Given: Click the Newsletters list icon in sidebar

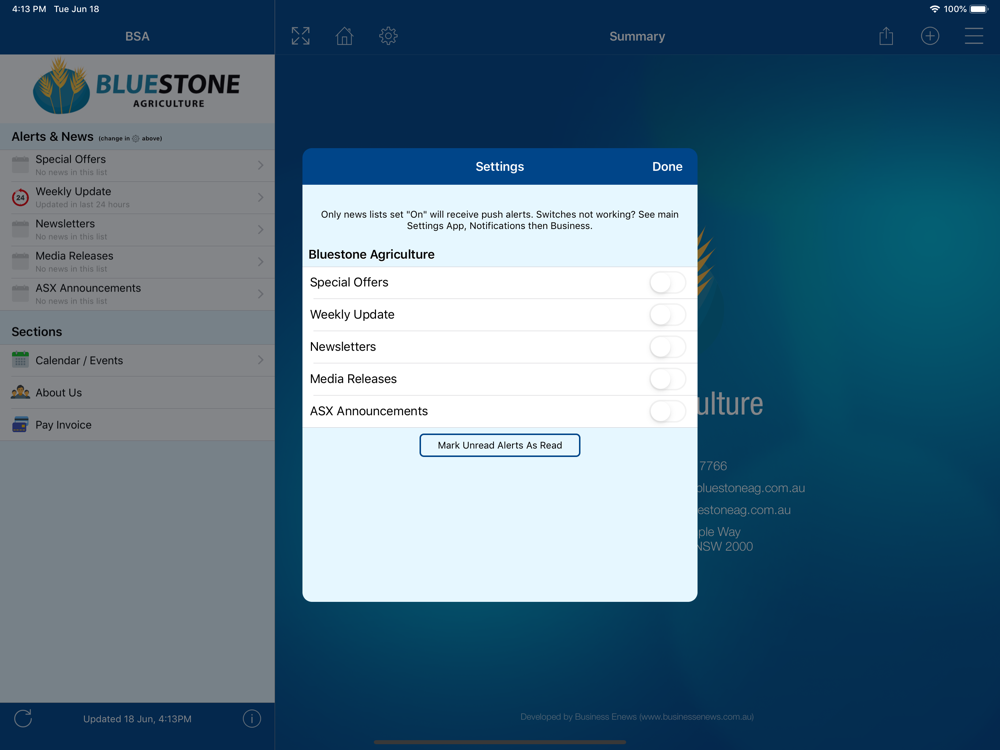Looking at the screenshot, I should (x=20, y=230).
